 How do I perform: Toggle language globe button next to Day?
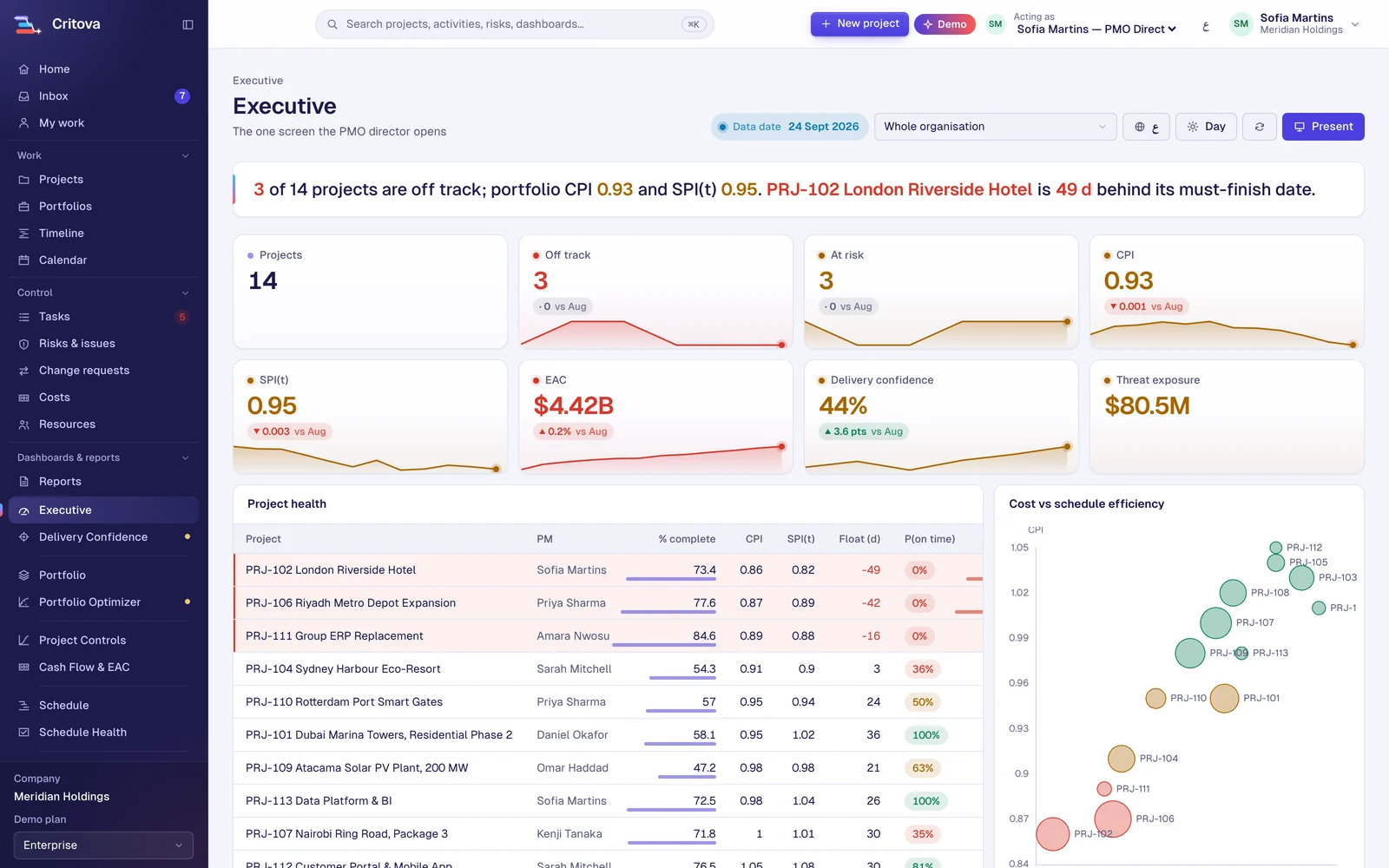[1146, 127]
